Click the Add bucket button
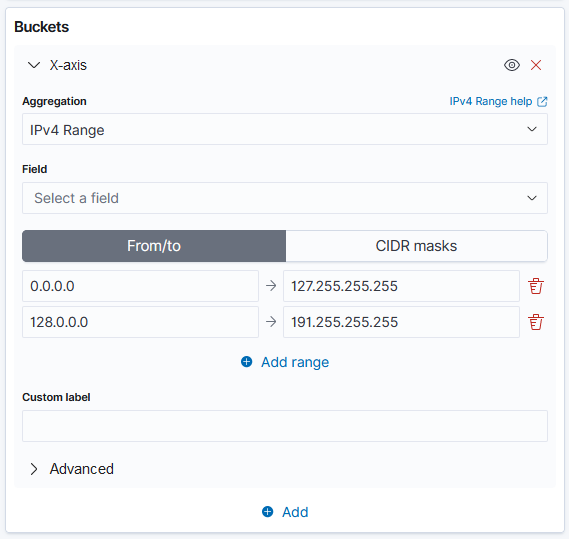569x539 pixels. point(285,512)
